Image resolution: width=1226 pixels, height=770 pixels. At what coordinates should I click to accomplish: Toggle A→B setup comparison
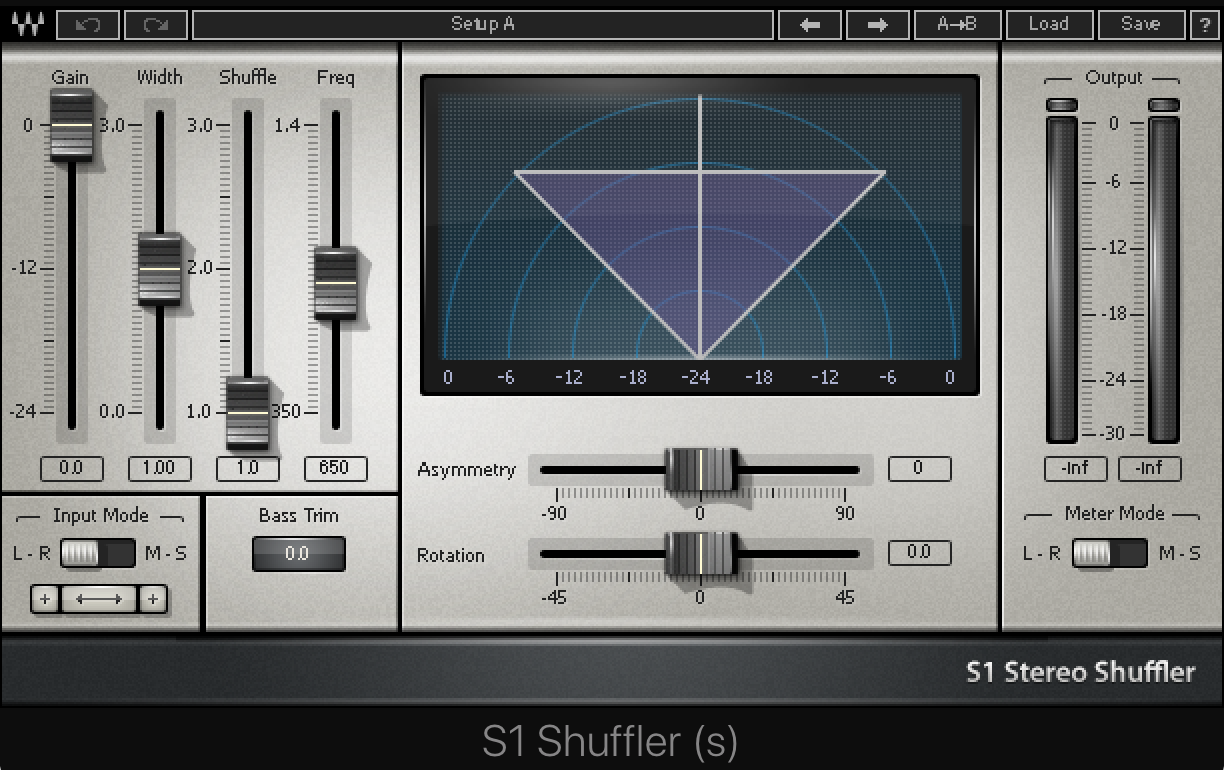[x=957, y=24]
